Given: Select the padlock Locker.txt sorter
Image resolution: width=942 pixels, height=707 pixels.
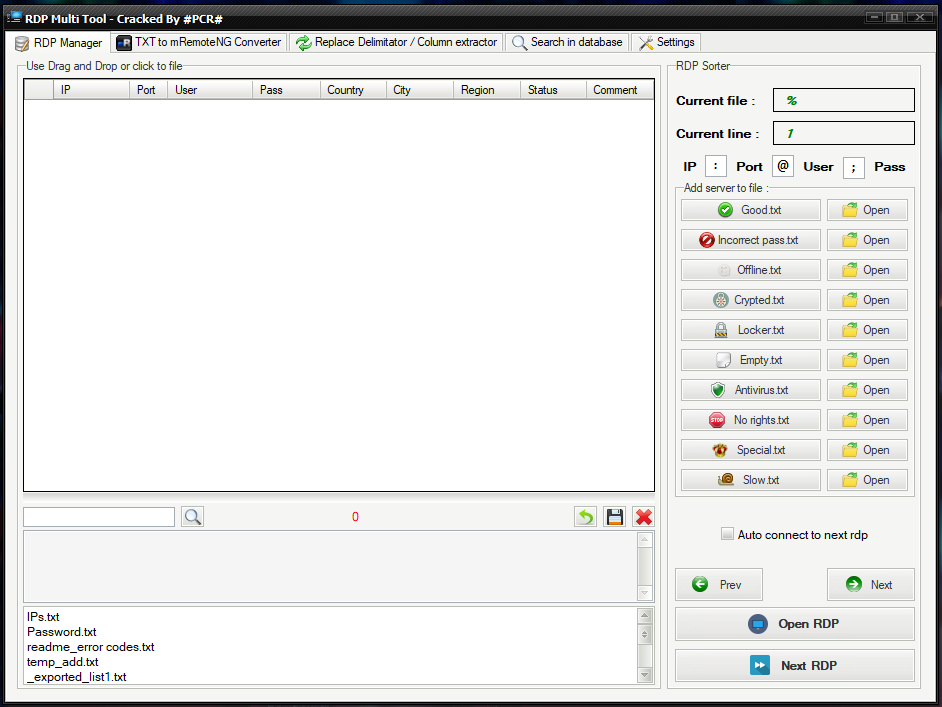Looking at the screenshot, I should [750, 330].
